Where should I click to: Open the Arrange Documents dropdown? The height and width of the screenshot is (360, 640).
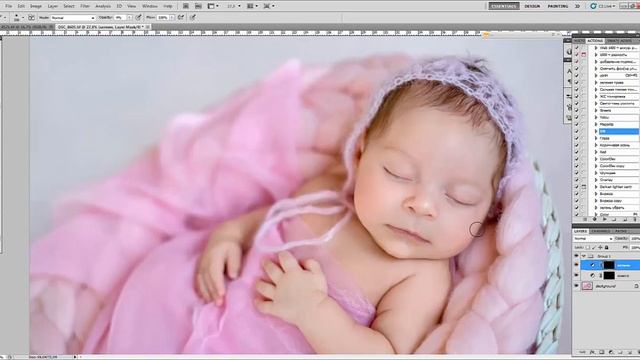tap(253, 6)
